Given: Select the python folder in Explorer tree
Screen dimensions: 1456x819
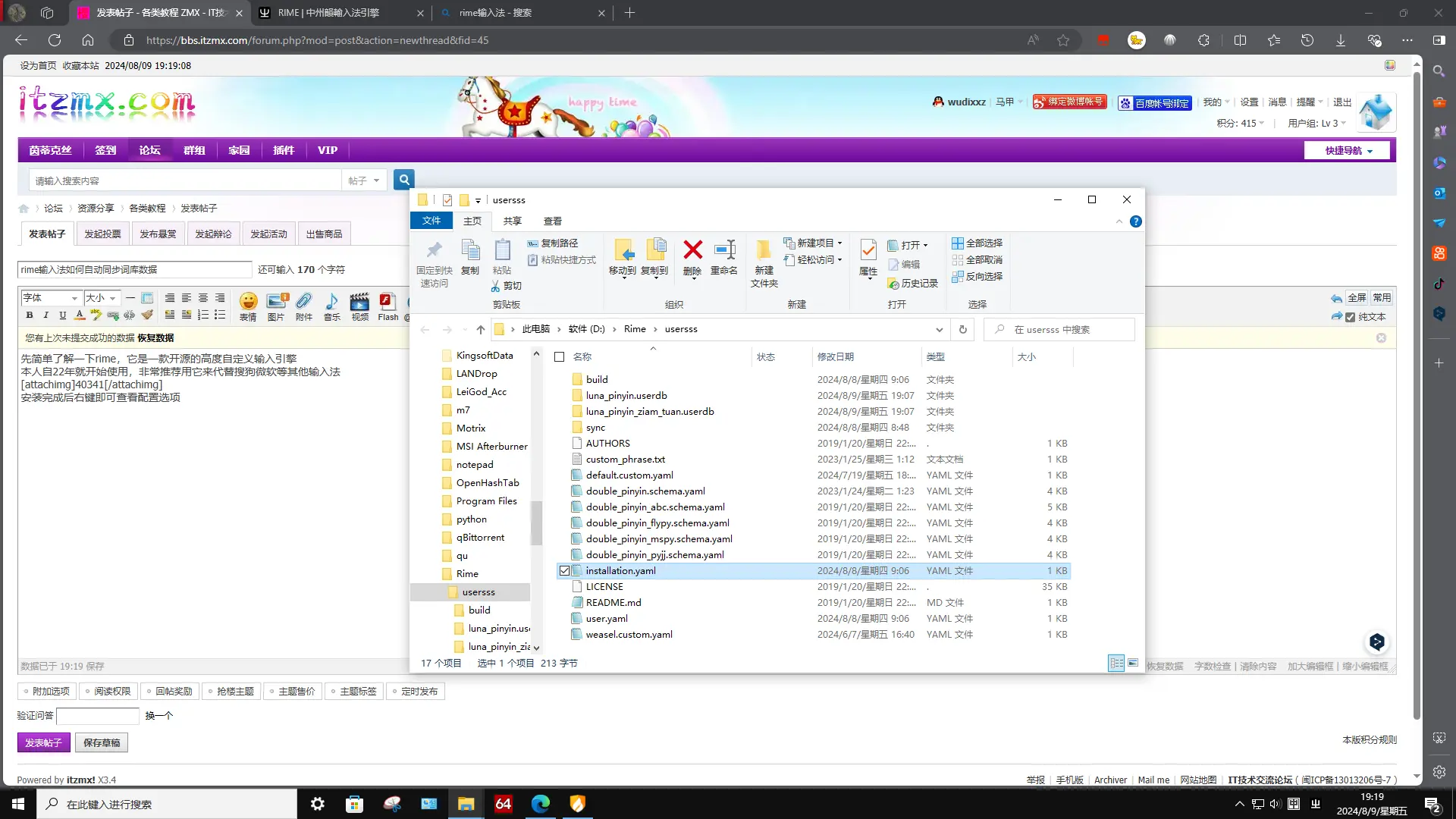Looking at the screenshot, I should 471,519.
